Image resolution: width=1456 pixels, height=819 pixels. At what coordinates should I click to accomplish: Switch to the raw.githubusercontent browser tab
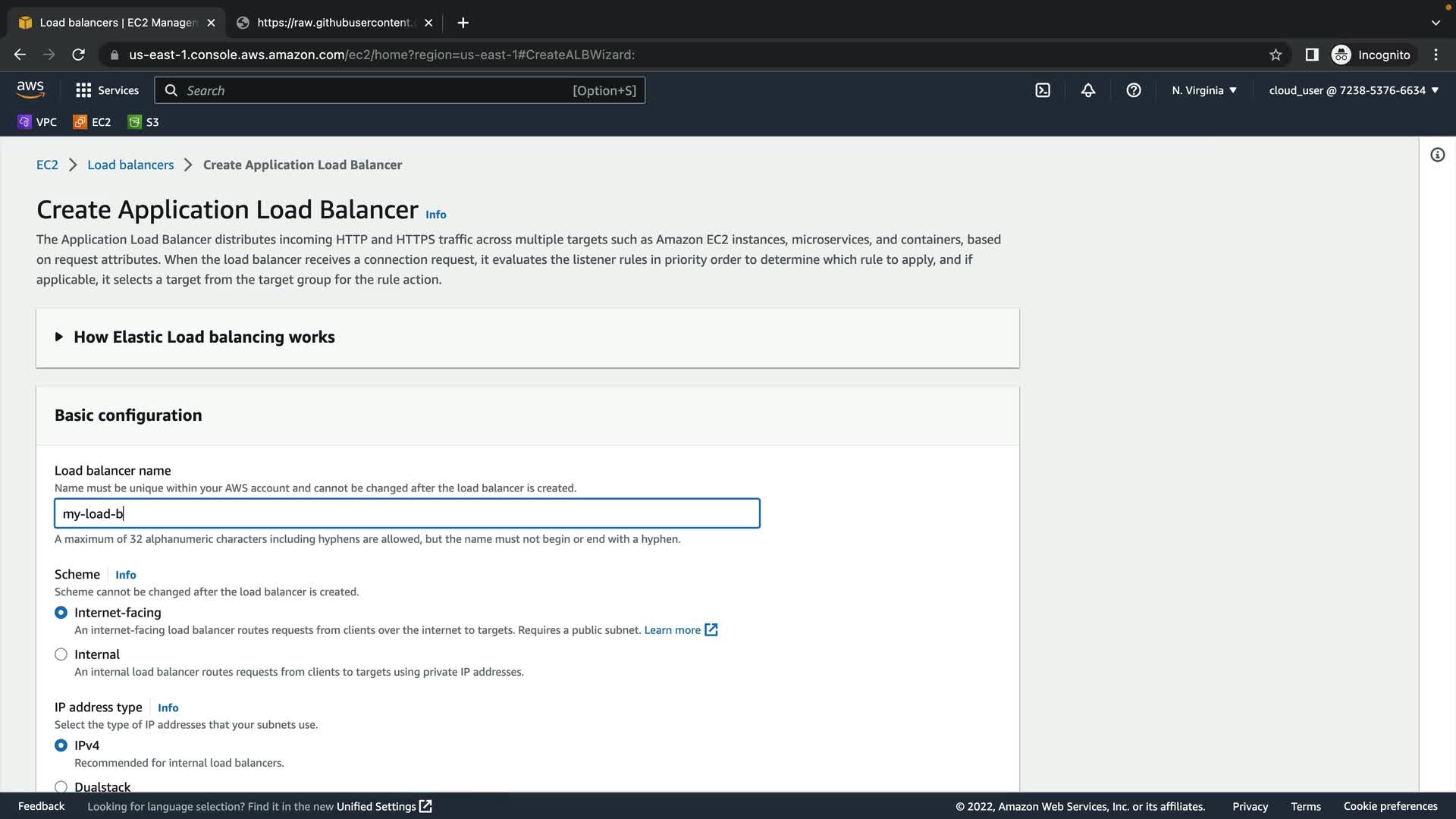click(x=334, y=23)
